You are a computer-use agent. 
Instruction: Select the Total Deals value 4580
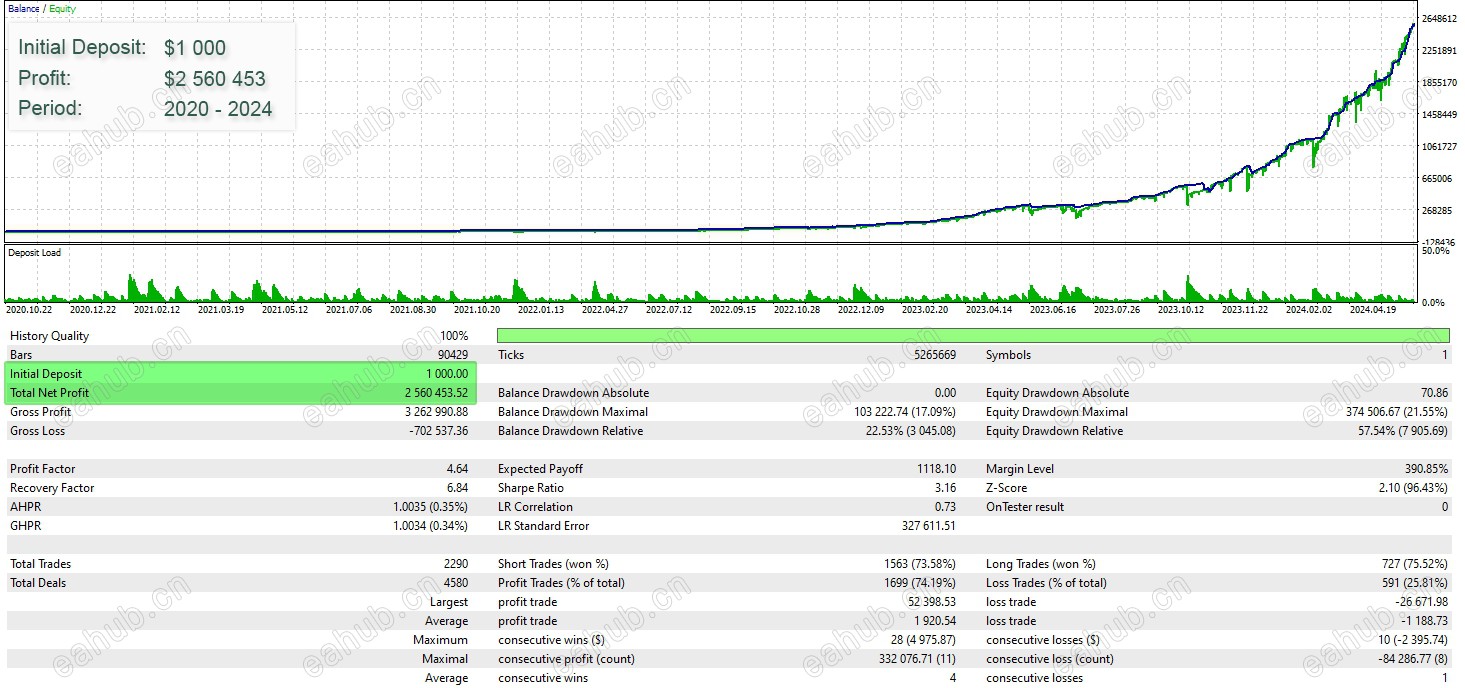coord(456,583)
